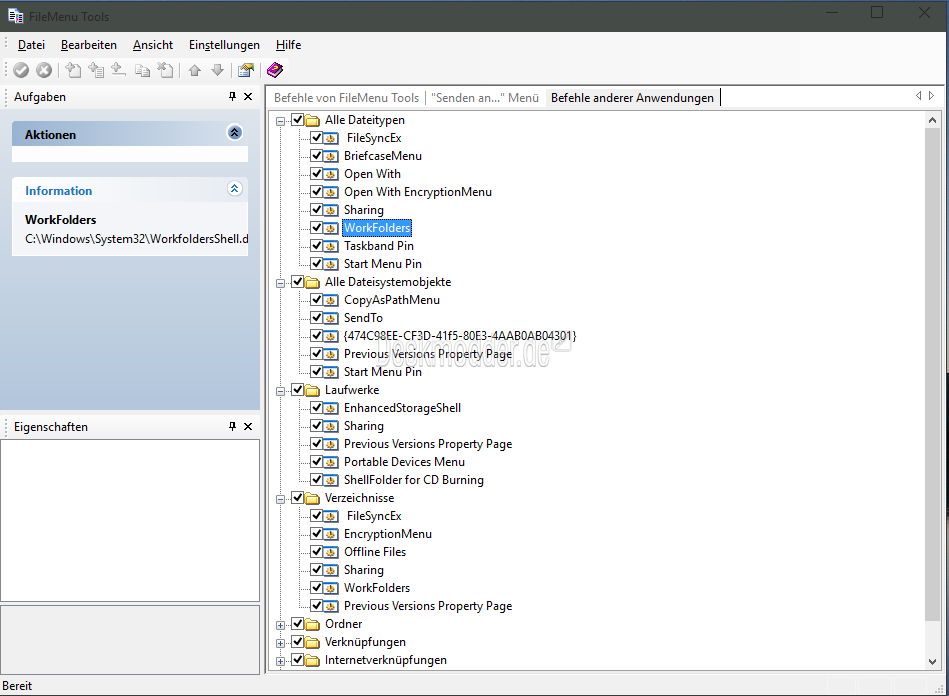Click the Add command toolbar icon
The width and height of the screenshot is (949, 696).
coord(73,70)
